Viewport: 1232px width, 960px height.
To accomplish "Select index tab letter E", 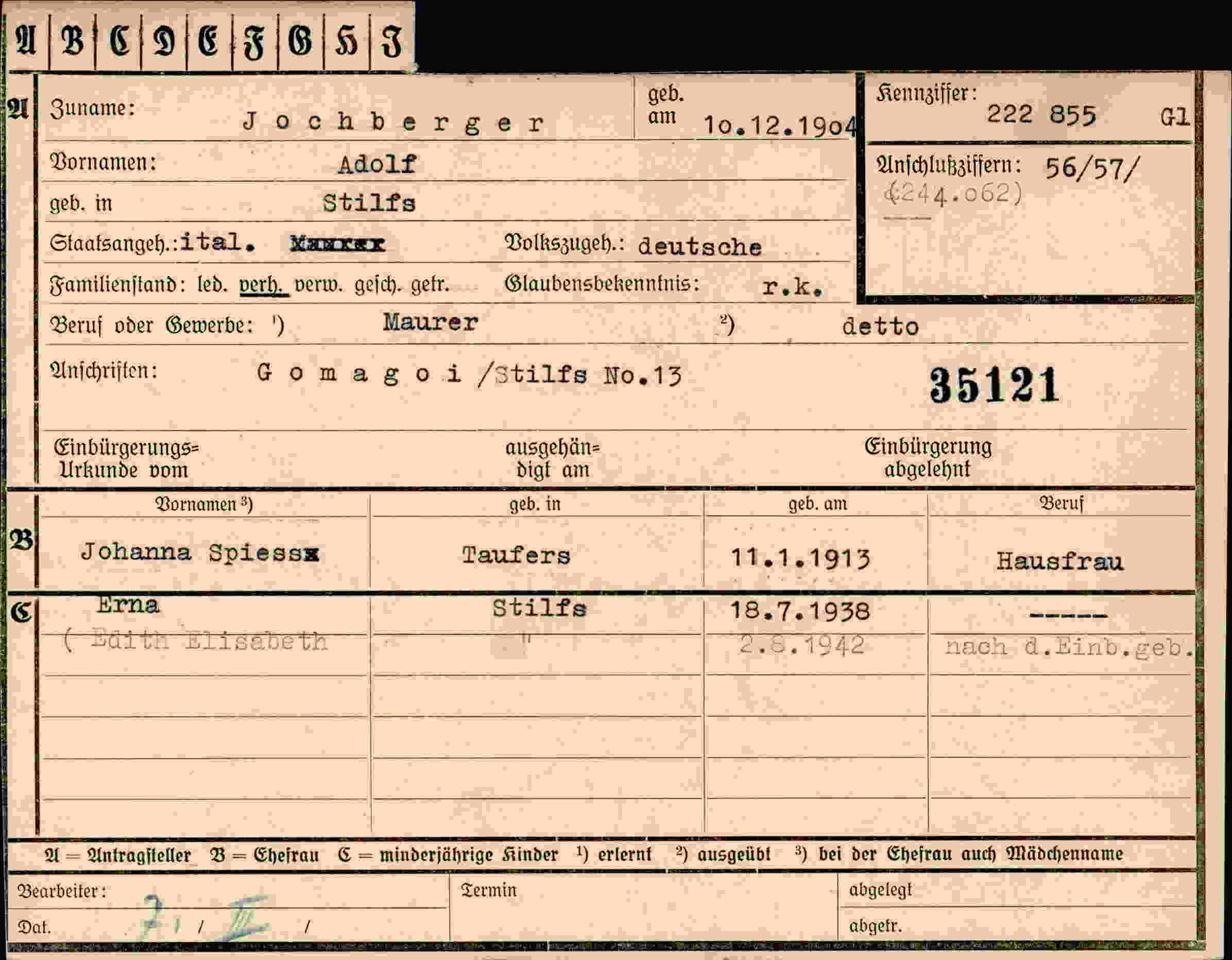I will 208,41.
